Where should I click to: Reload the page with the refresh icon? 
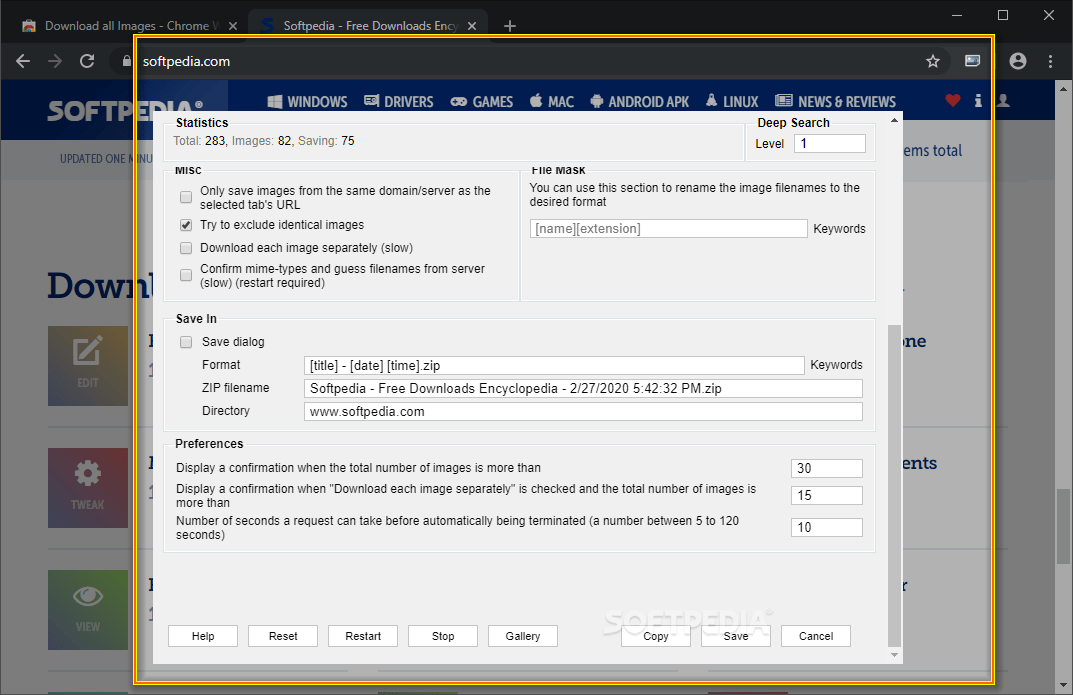pyautogui.click(x=87, y=61)
